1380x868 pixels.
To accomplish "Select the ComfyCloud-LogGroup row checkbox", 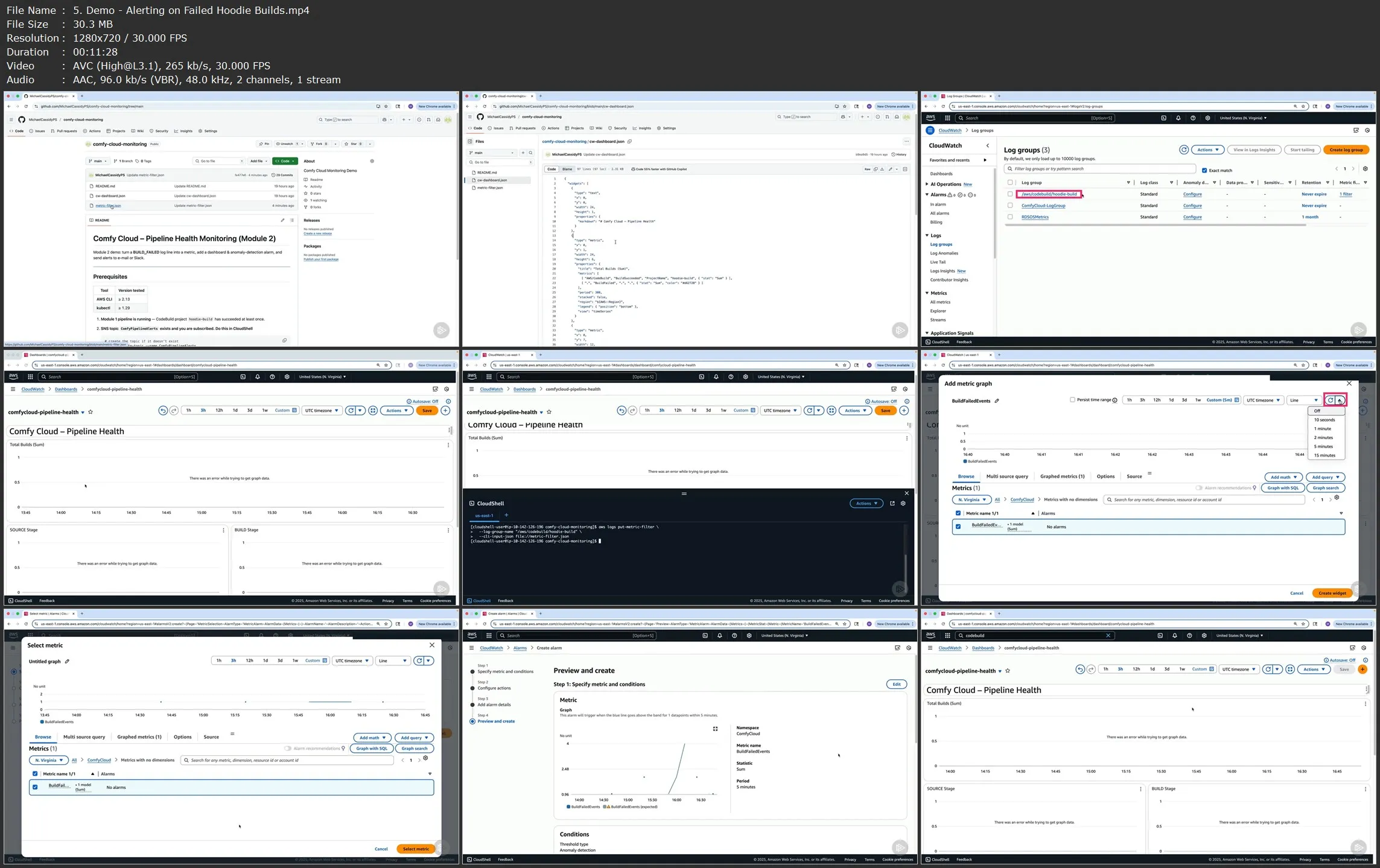I will tap(1010, 206).
